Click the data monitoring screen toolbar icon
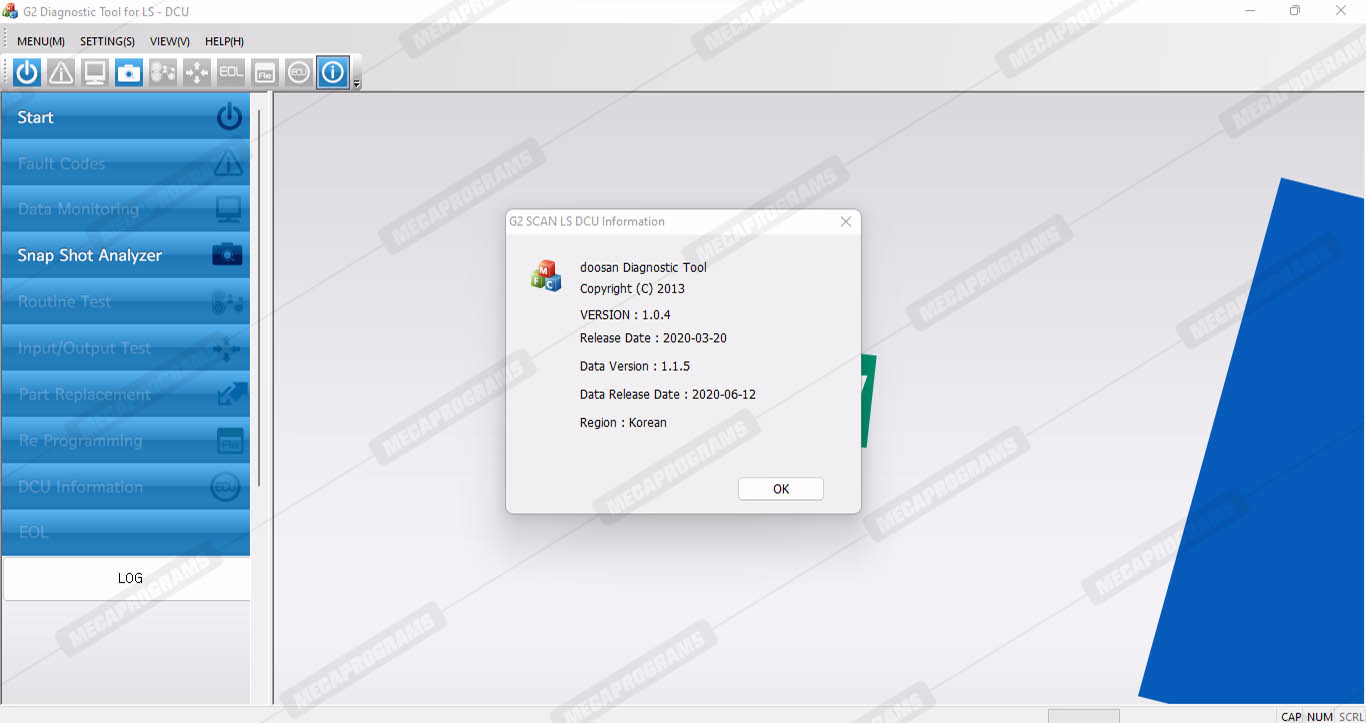This screenshot has width=1366, height=723. point(95,72)
